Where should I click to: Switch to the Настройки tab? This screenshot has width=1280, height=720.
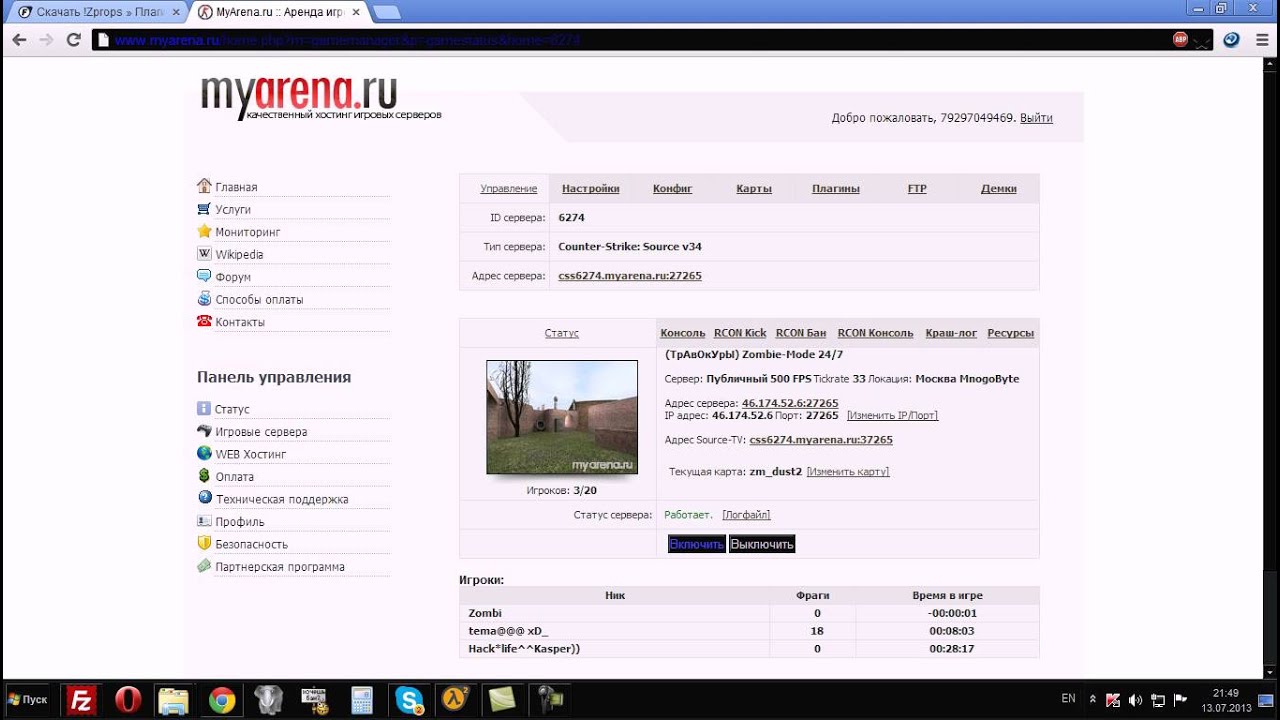point(590,188)
